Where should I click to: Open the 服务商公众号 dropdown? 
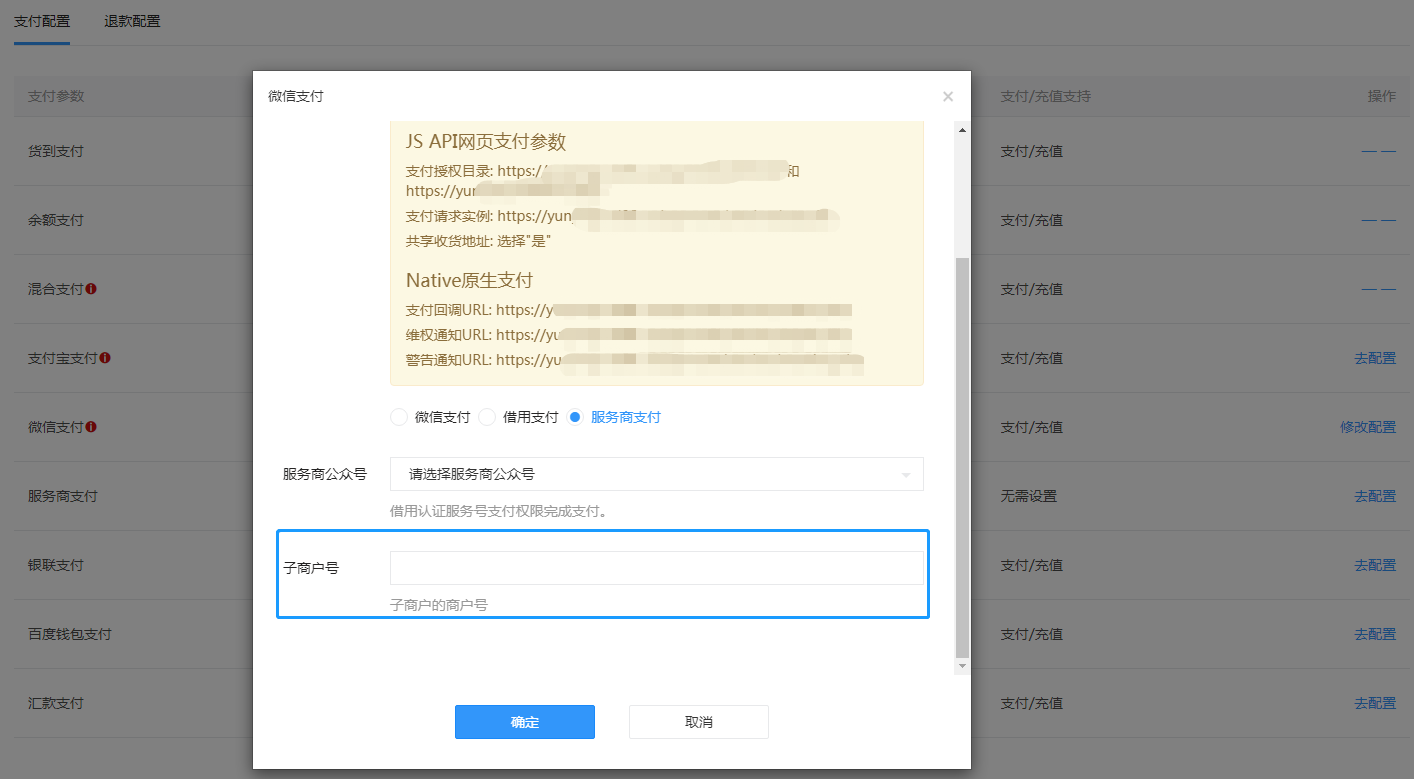pos(657,474)
